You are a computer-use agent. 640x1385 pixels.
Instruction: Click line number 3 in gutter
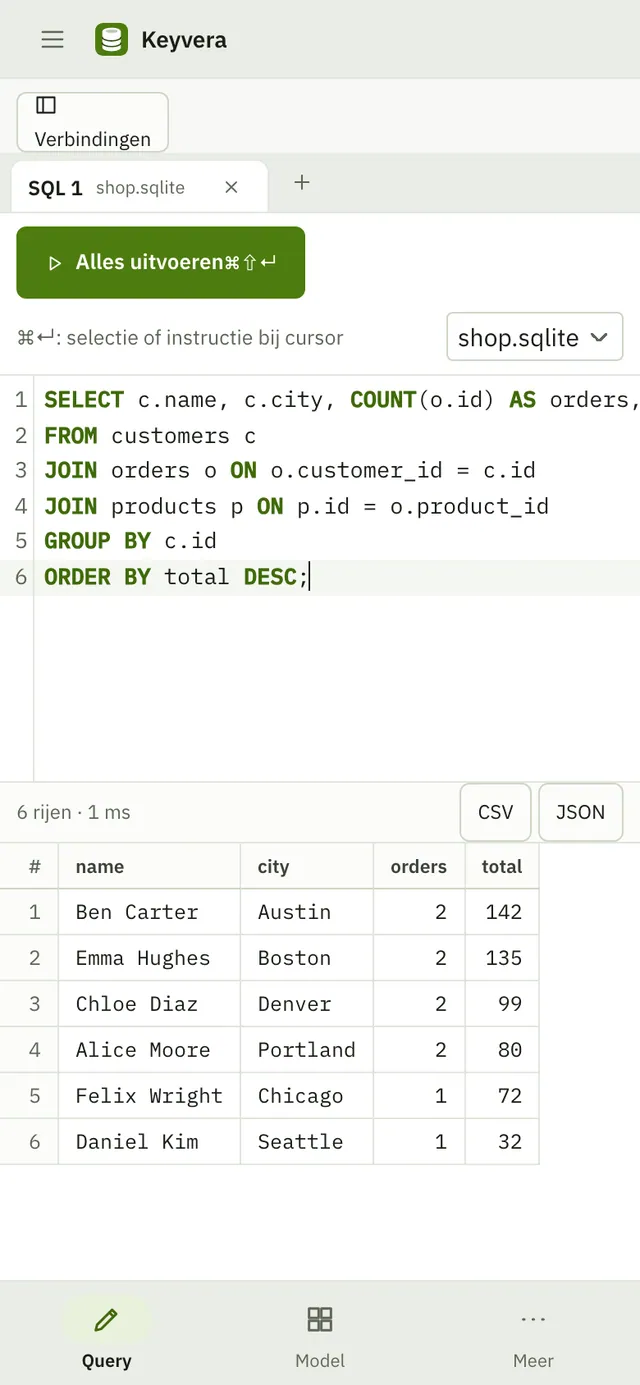pyautogui.click(x=21, y=471)
